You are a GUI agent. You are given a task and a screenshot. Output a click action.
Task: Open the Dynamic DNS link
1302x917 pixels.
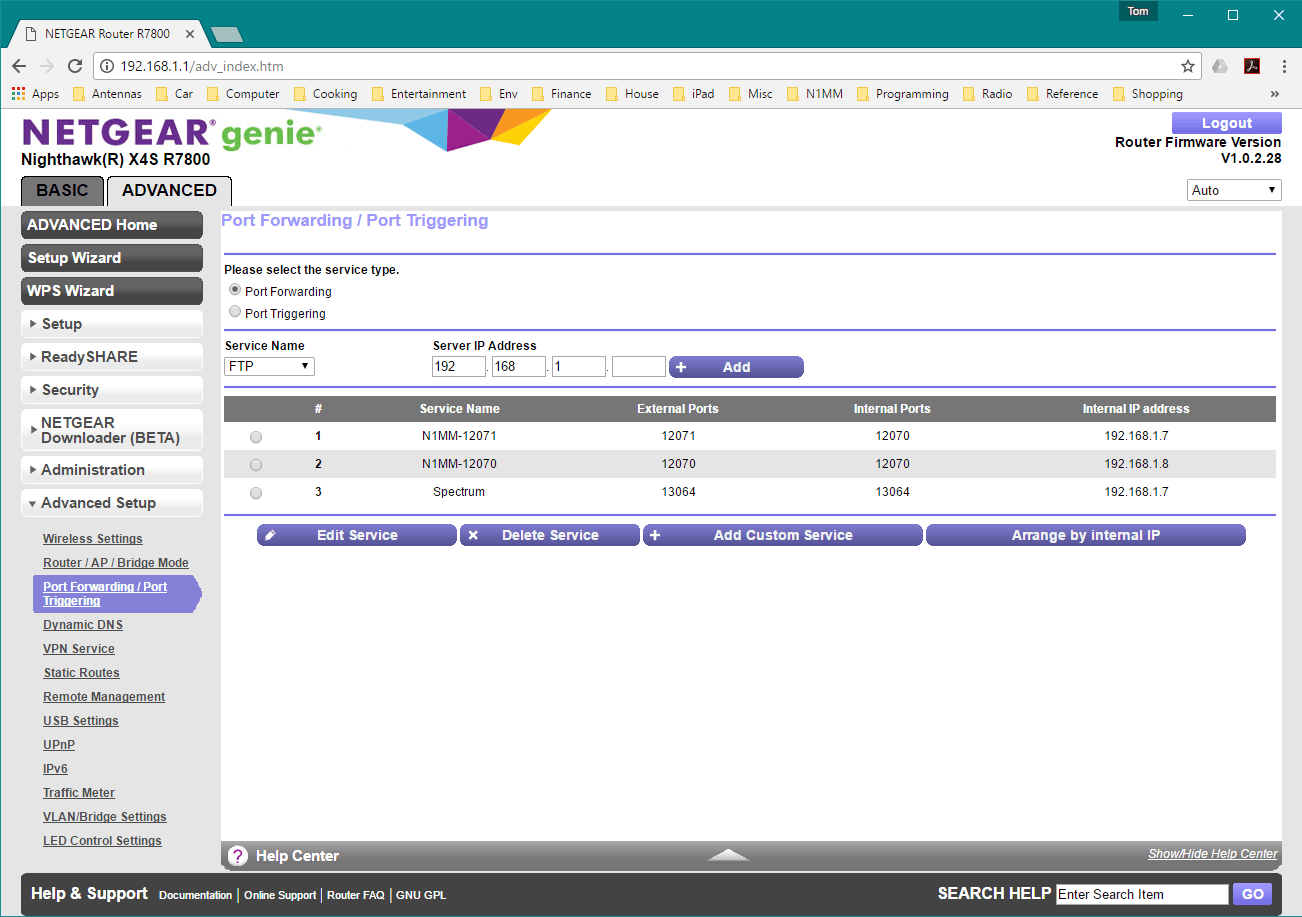click(83, 625)
